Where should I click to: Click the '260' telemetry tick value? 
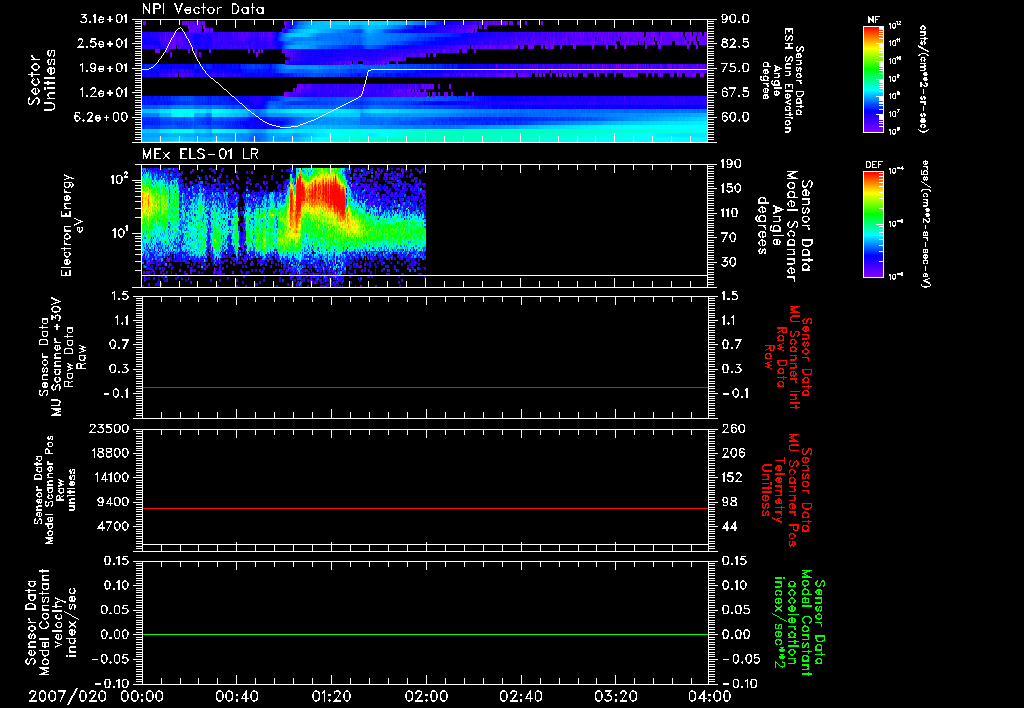point(733,428)
